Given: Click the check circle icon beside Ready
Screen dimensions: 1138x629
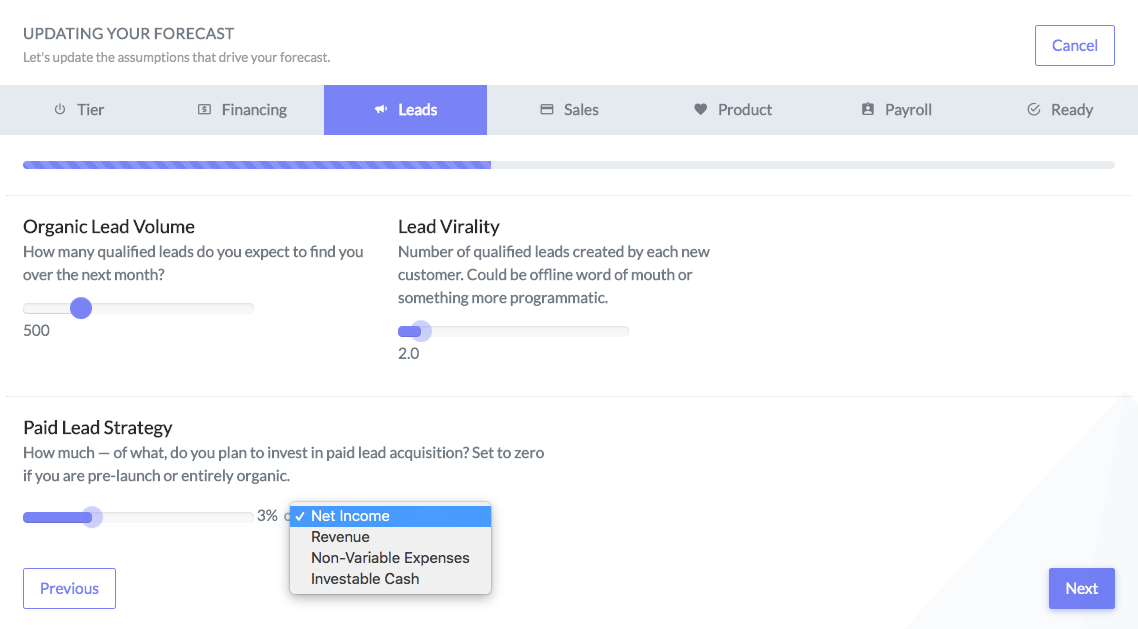Looking at the screenshot, I should pyautogui.click(x=1034, y=110).
